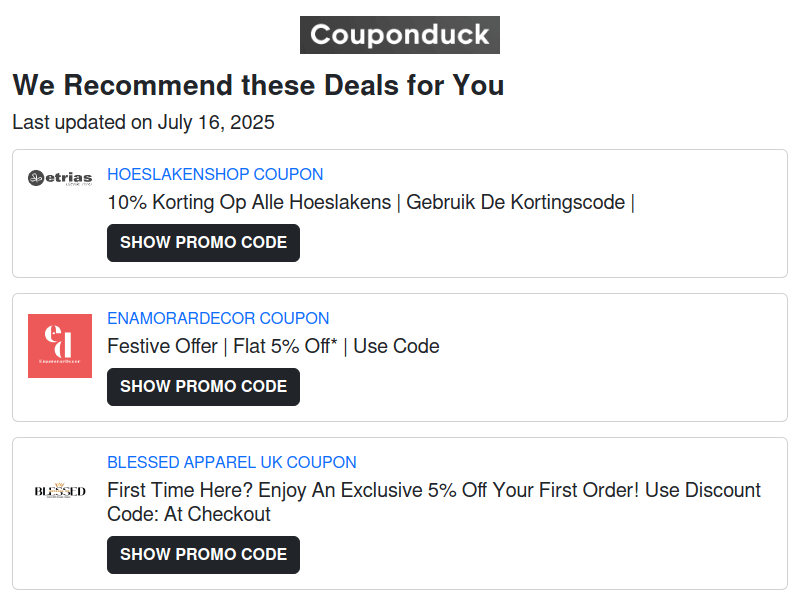Open the ENAMORARDECOR COUPON link
The width and height of the screenshot is (800, 600).
pos(218,318)
